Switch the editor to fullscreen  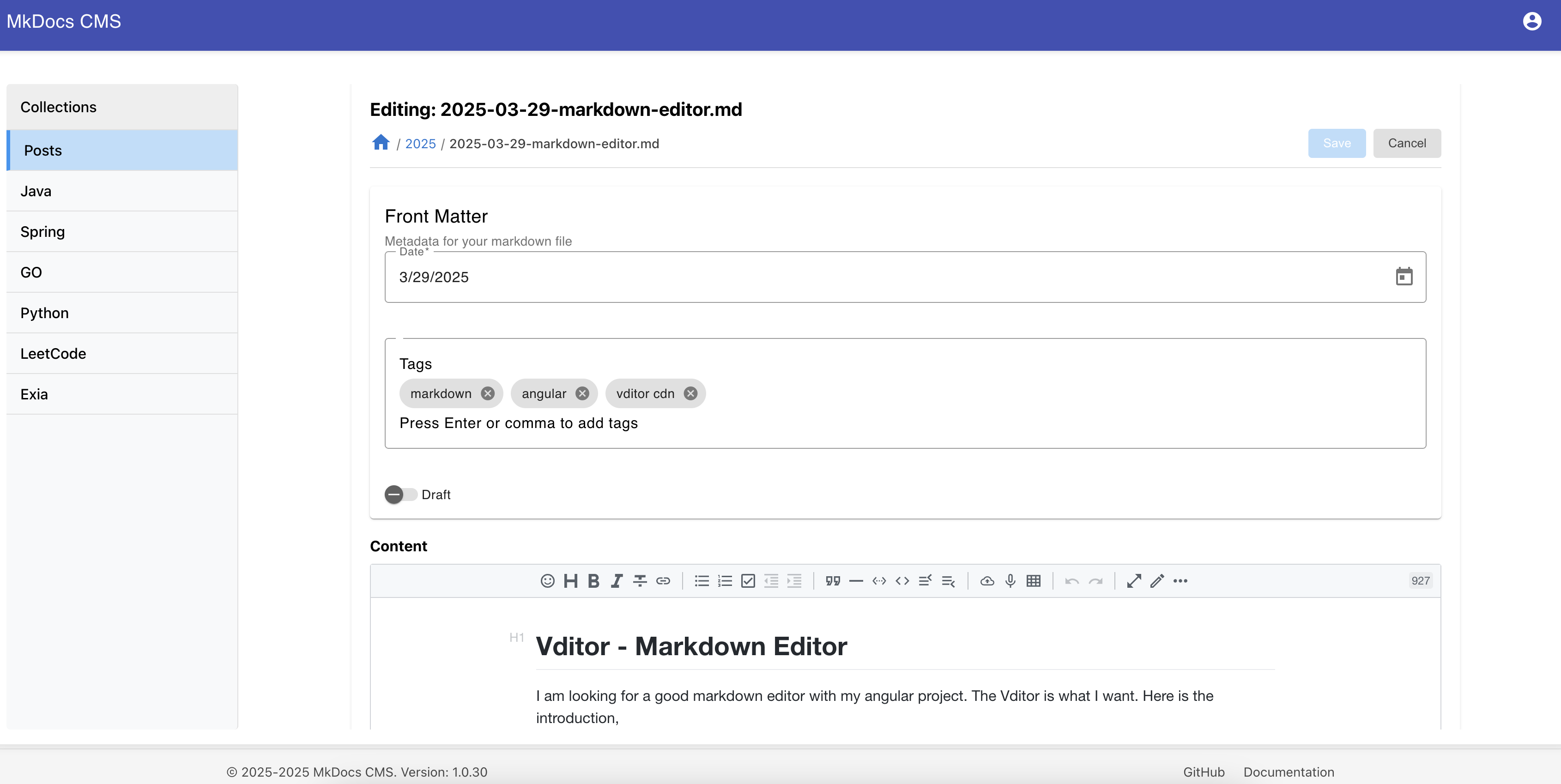tap(1134, 581)
